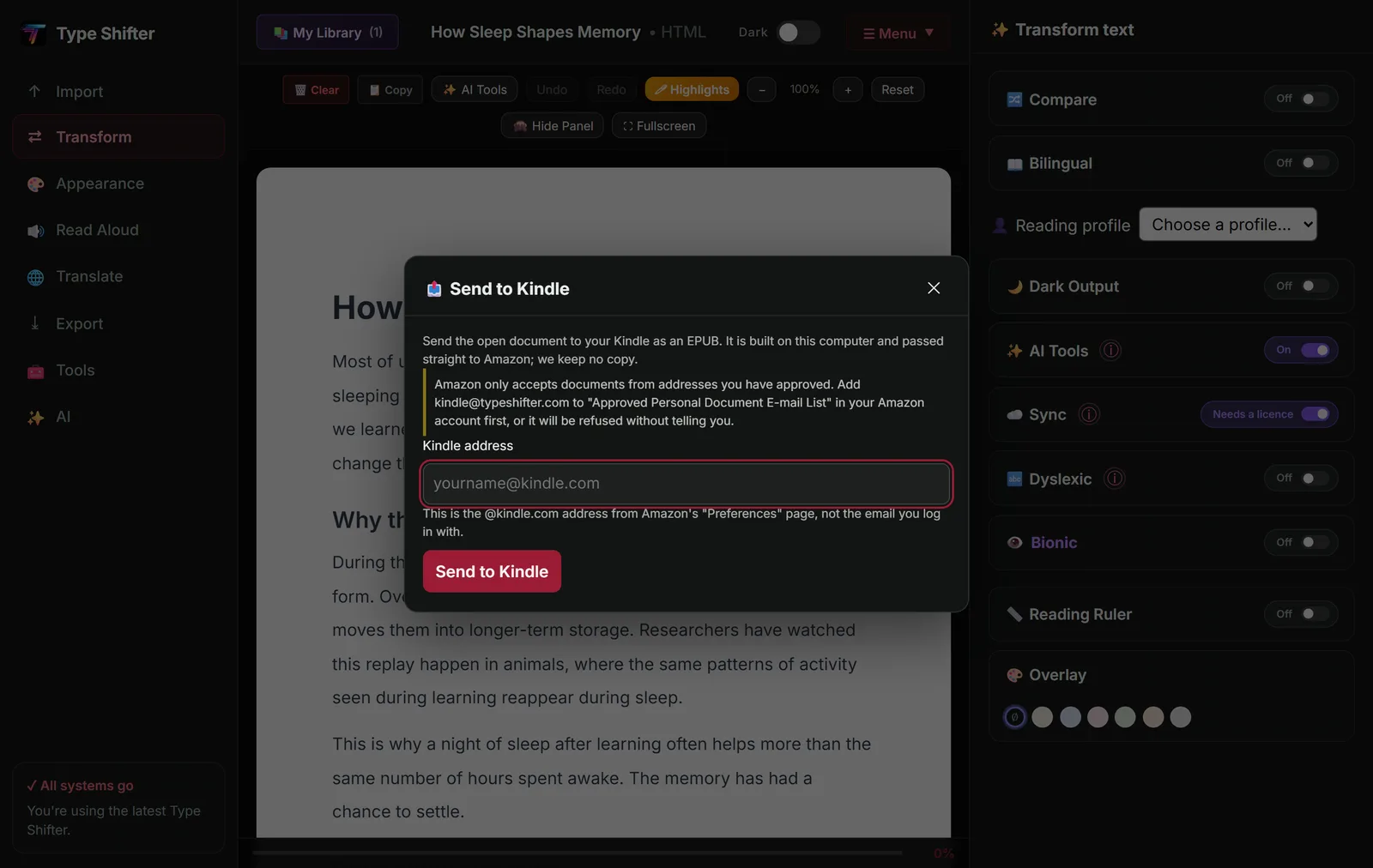Click the clipboard Copy button

[x=390, y=90]
